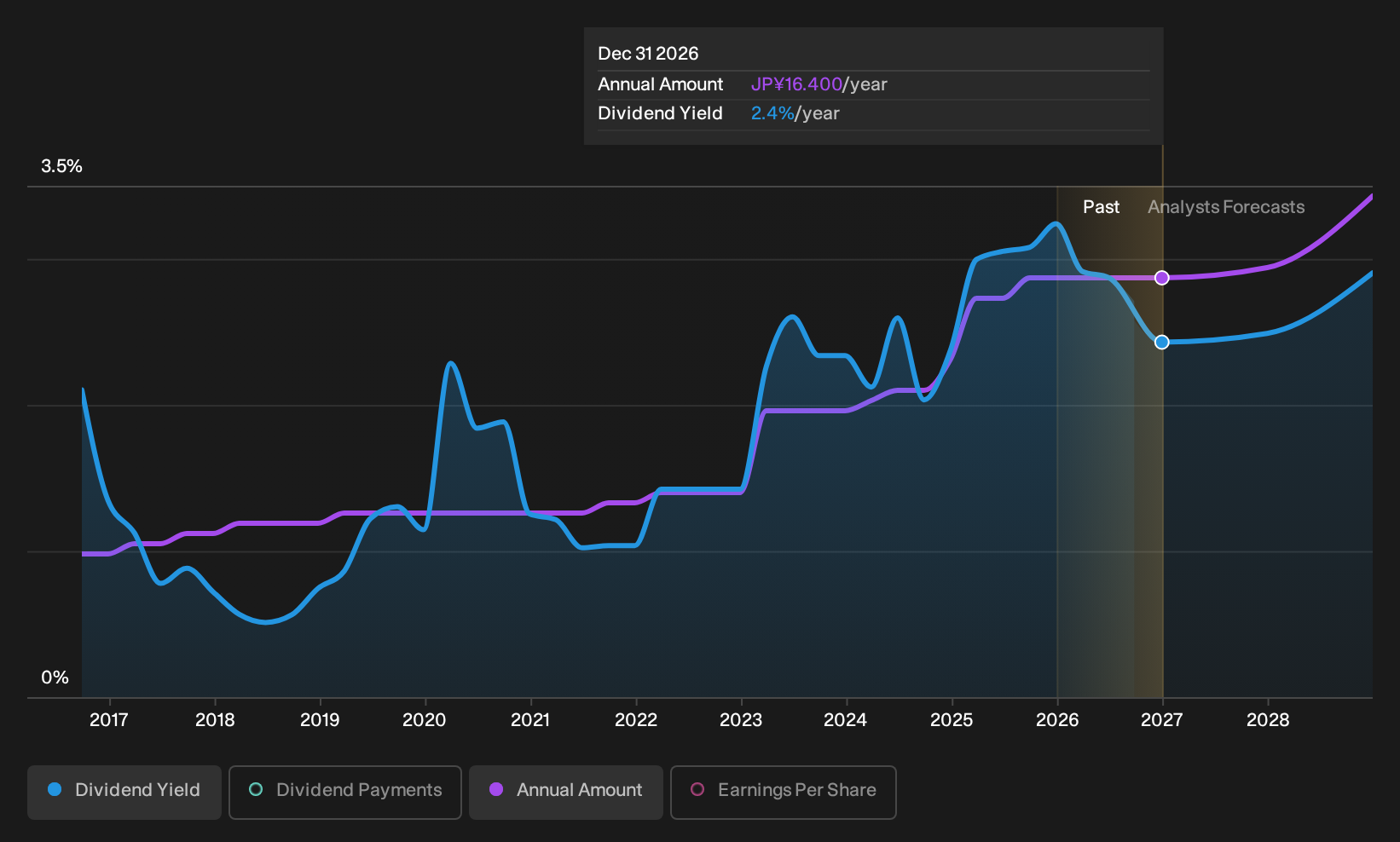Click the 2023 x-axis label
Screen dimensions: 1400x842
[741, 720]
